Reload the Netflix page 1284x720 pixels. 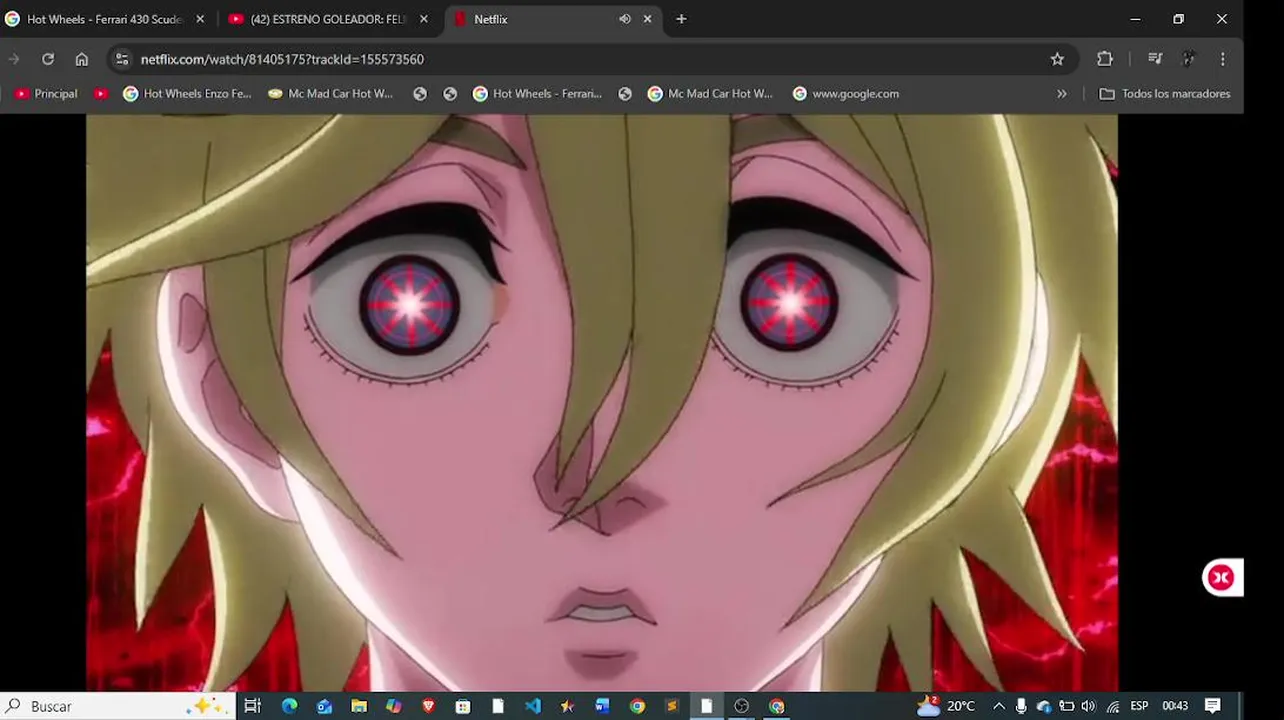47,59
